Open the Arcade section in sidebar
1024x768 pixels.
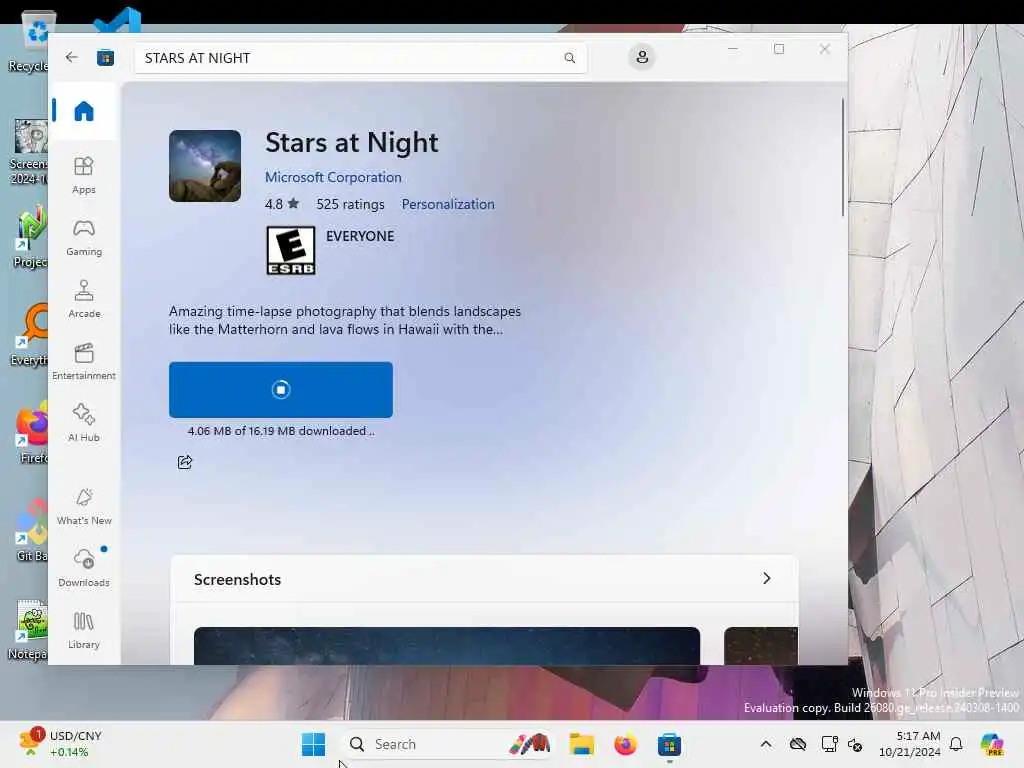[x=84, y=299]
